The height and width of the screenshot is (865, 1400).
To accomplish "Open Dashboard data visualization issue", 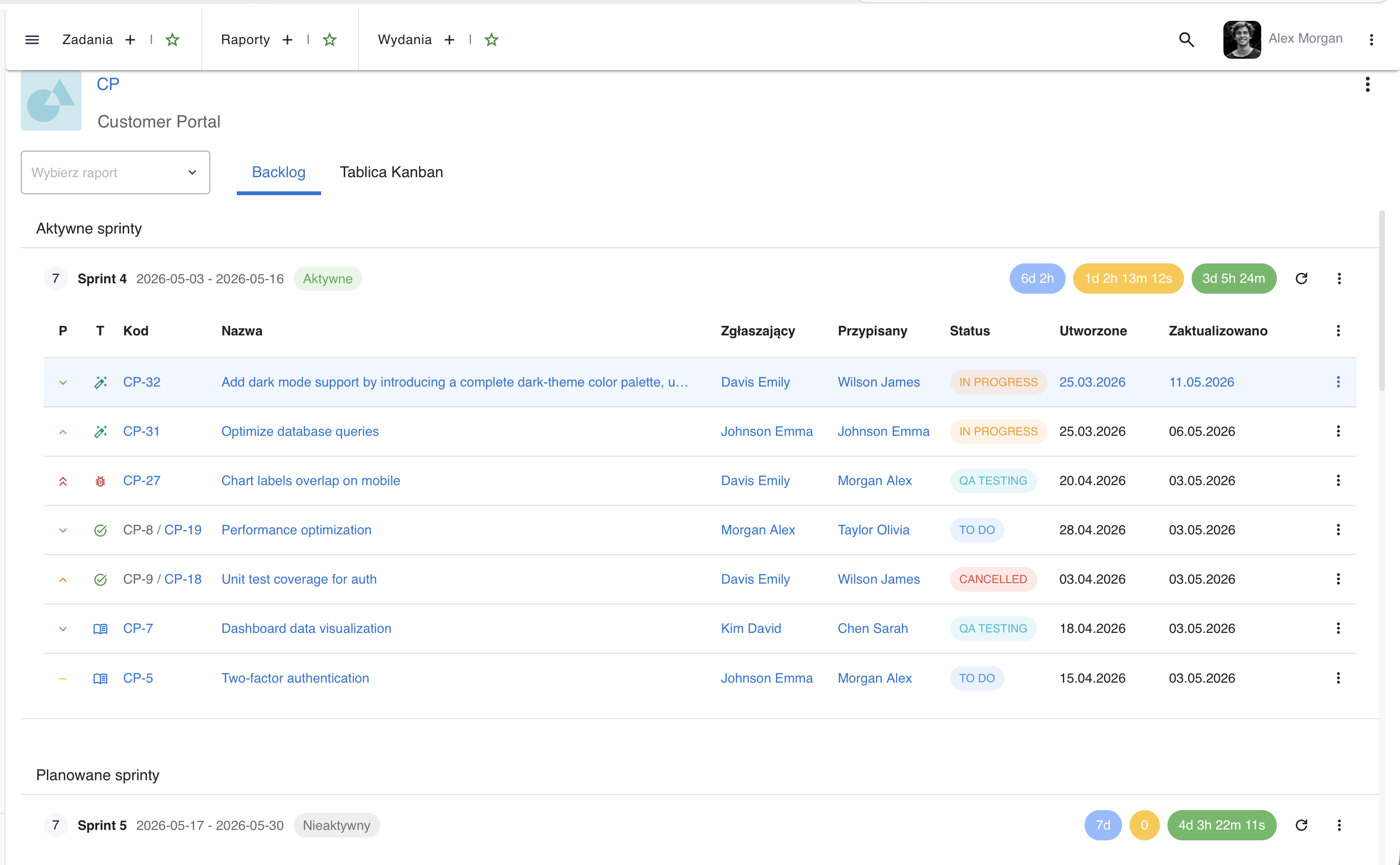I will coord(306,628).
